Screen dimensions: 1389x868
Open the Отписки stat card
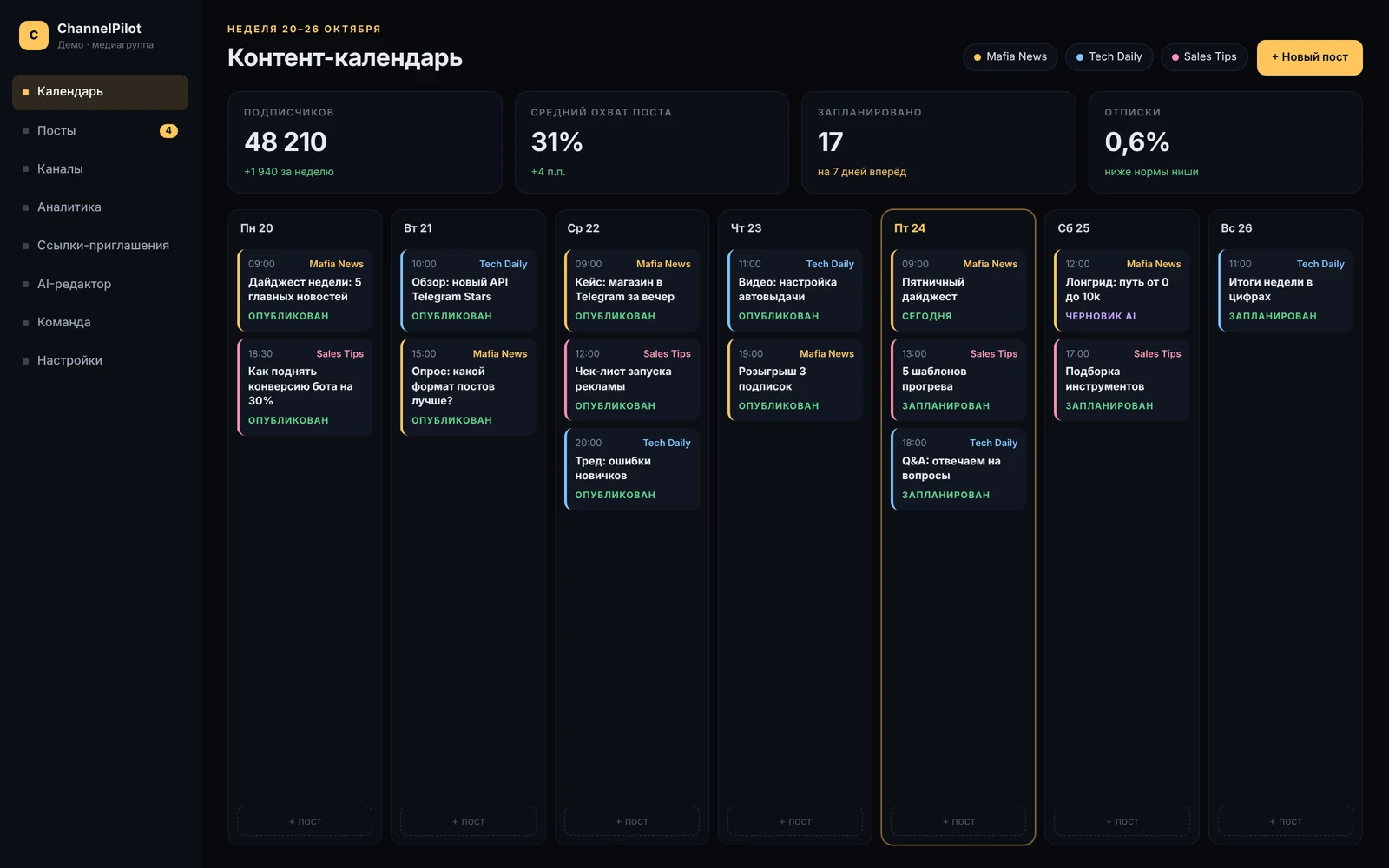(x=1225, y=142)
